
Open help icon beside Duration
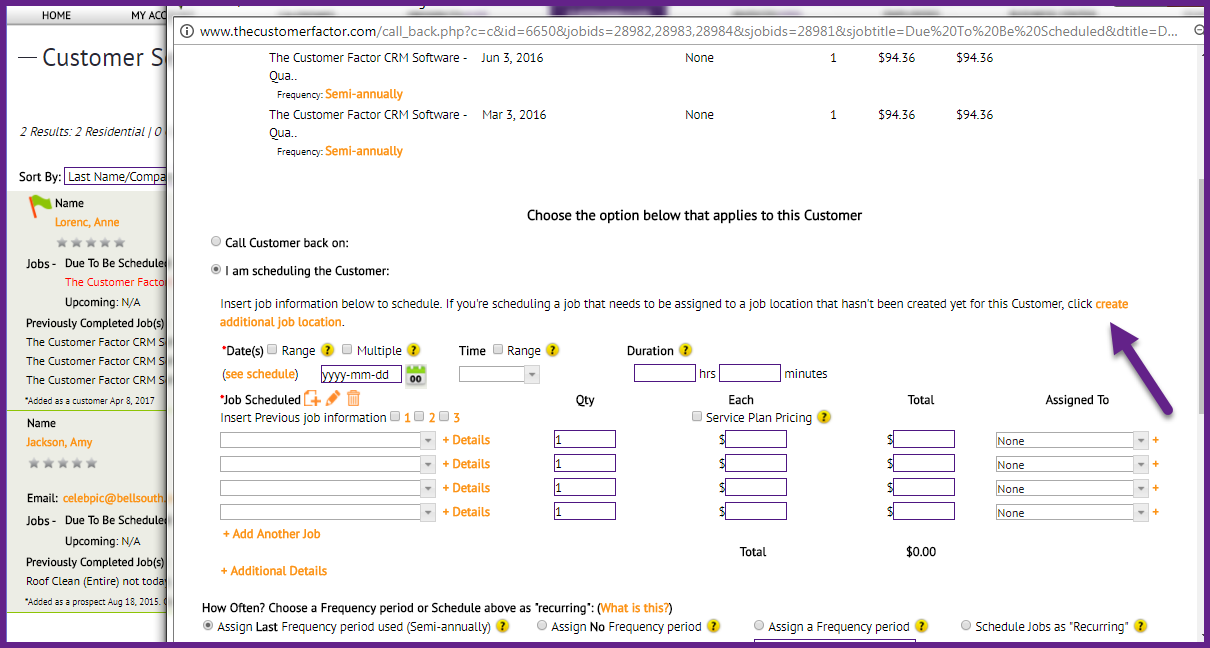[x=685, y=351]
